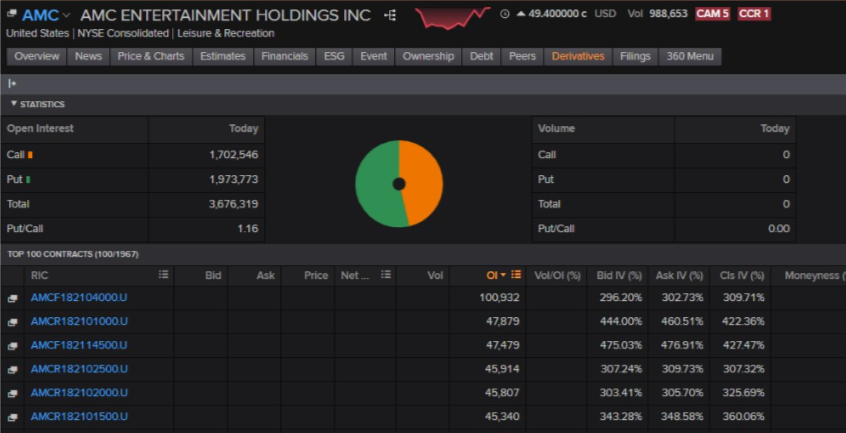This screenshot has width=846, height=433.
Task: Click the Cls IV value 427.47%
Action: [x=743, y=345]
